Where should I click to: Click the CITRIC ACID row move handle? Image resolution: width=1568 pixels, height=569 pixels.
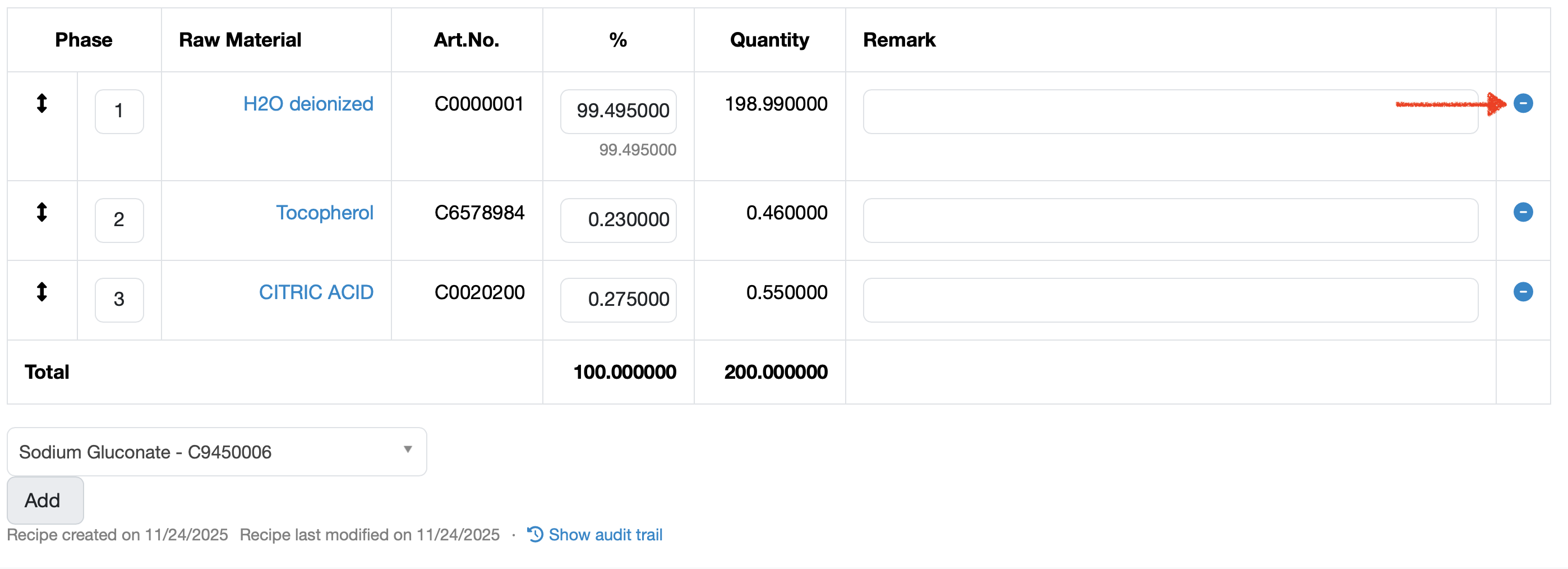tap(41, 292)
